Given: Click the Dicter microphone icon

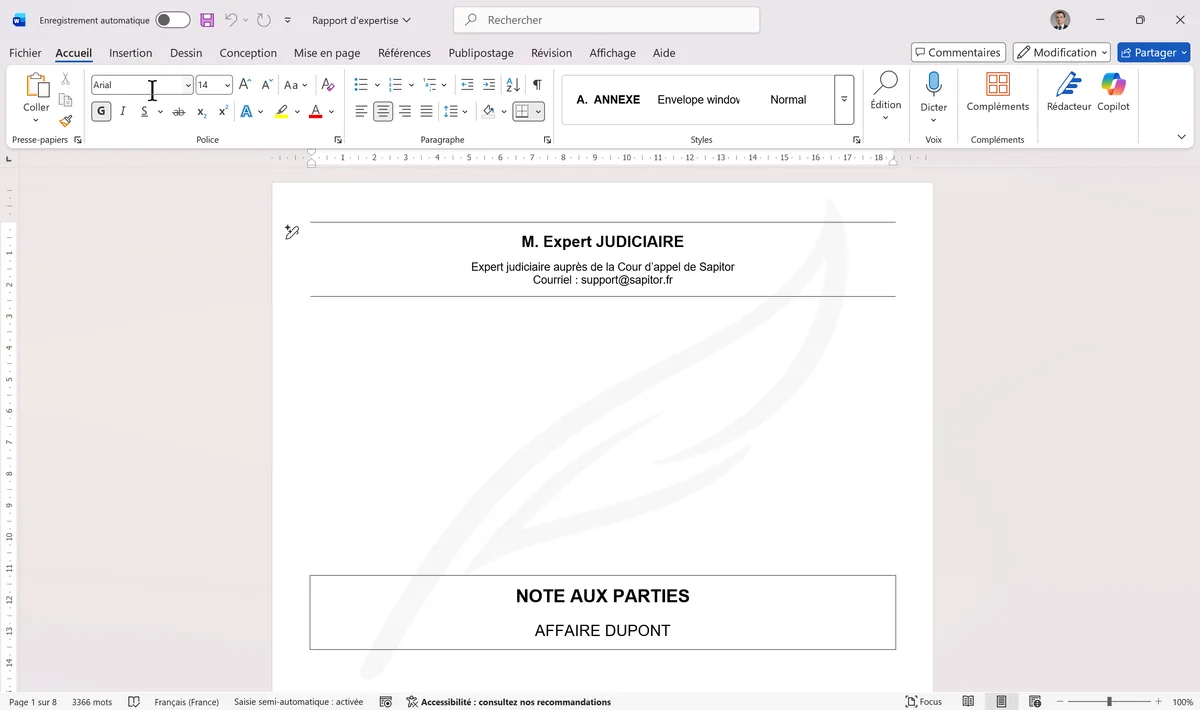Looking at the screenshot, I should click(x=933, y=85).
